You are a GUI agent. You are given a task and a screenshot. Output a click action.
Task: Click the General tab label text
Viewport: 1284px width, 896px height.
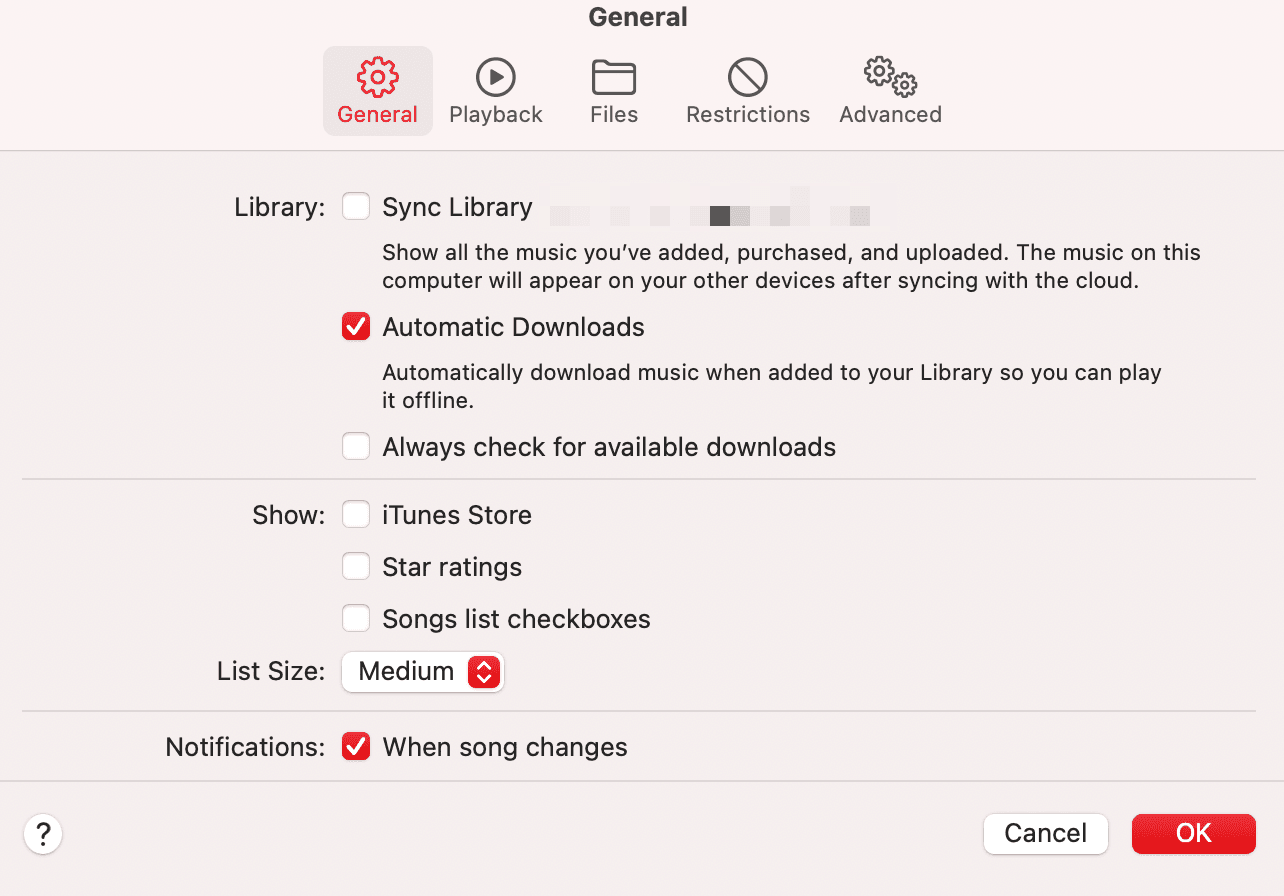pyautogui.click(x=378, y=115)
